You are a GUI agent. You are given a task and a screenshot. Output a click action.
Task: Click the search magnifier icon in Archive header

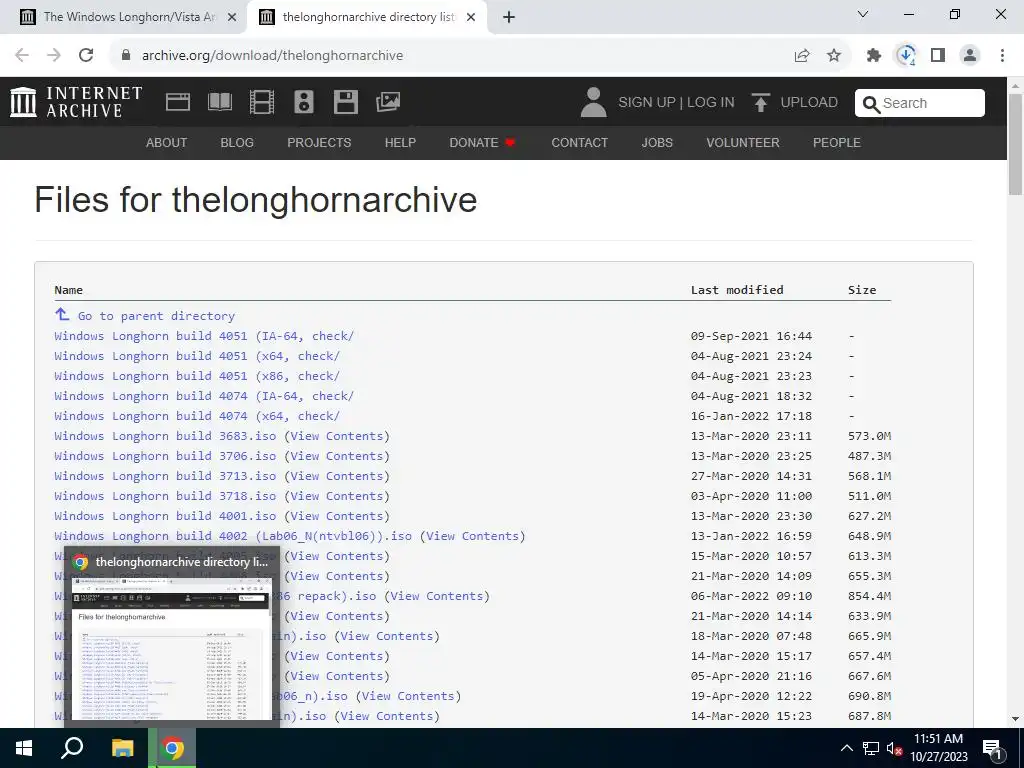click(x=871, y=104)
